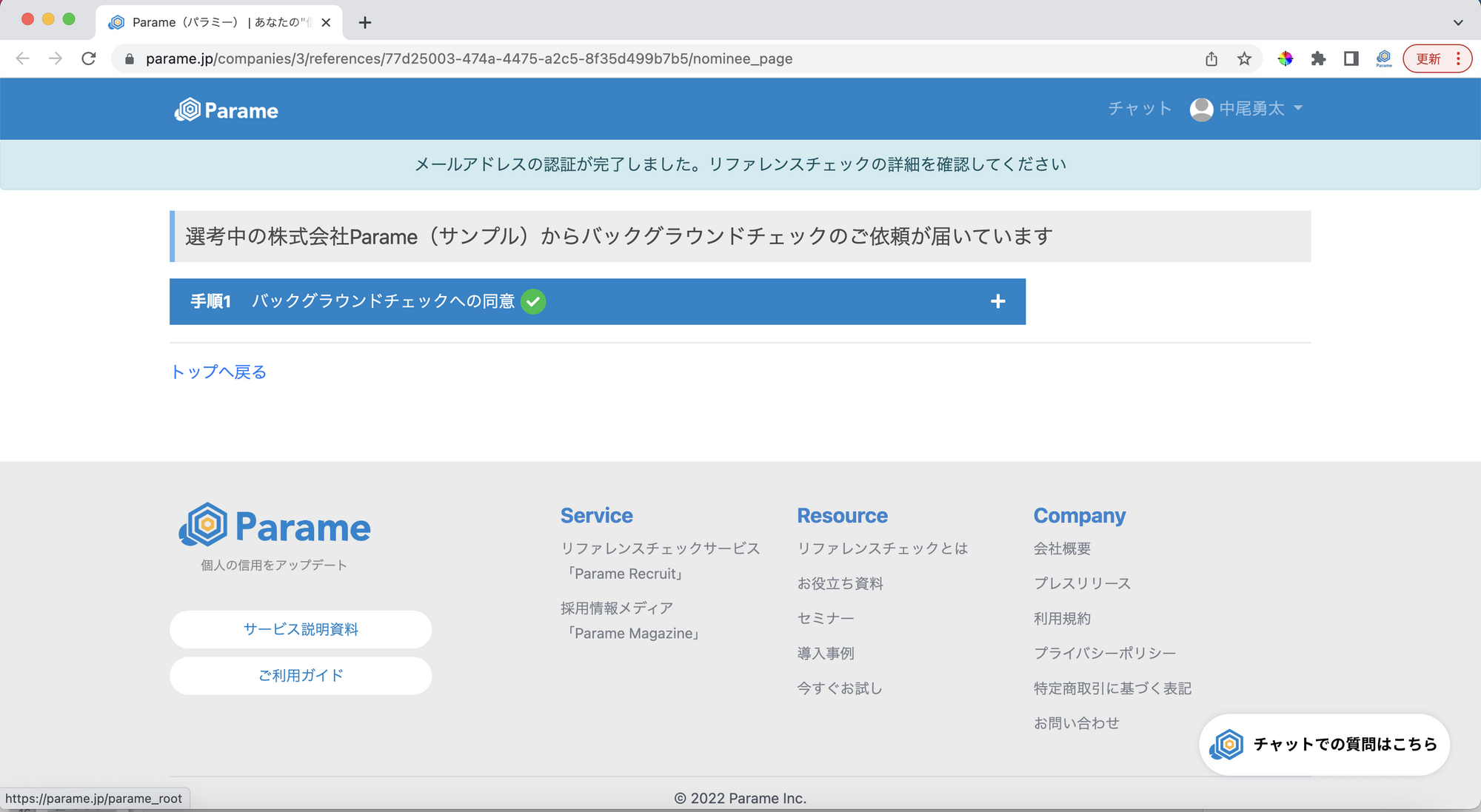The height and width of the screenshot is (812, 1481).
Task: Click the リファレンスチェックとは link
Action: 882,548
